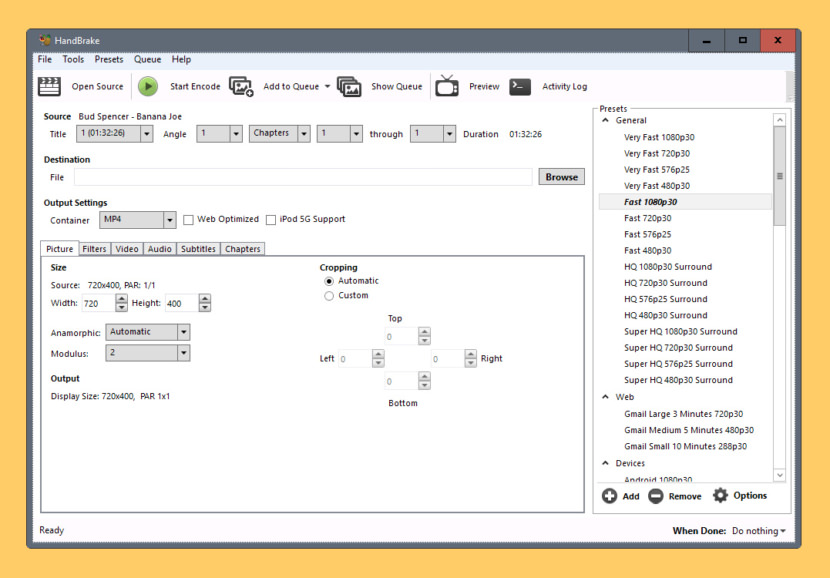Image resolution: width=830 pixels, height=578 pixels.
Task: Open the File menu
Action: coord(45,59)
